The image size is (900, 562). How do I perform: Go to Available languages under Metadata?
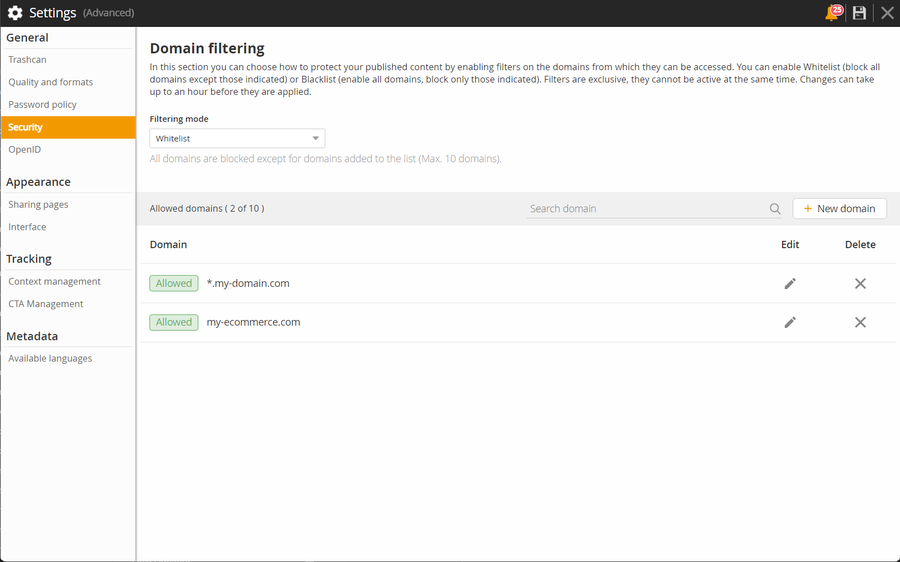pyautogui.click(x=50, y=358)
